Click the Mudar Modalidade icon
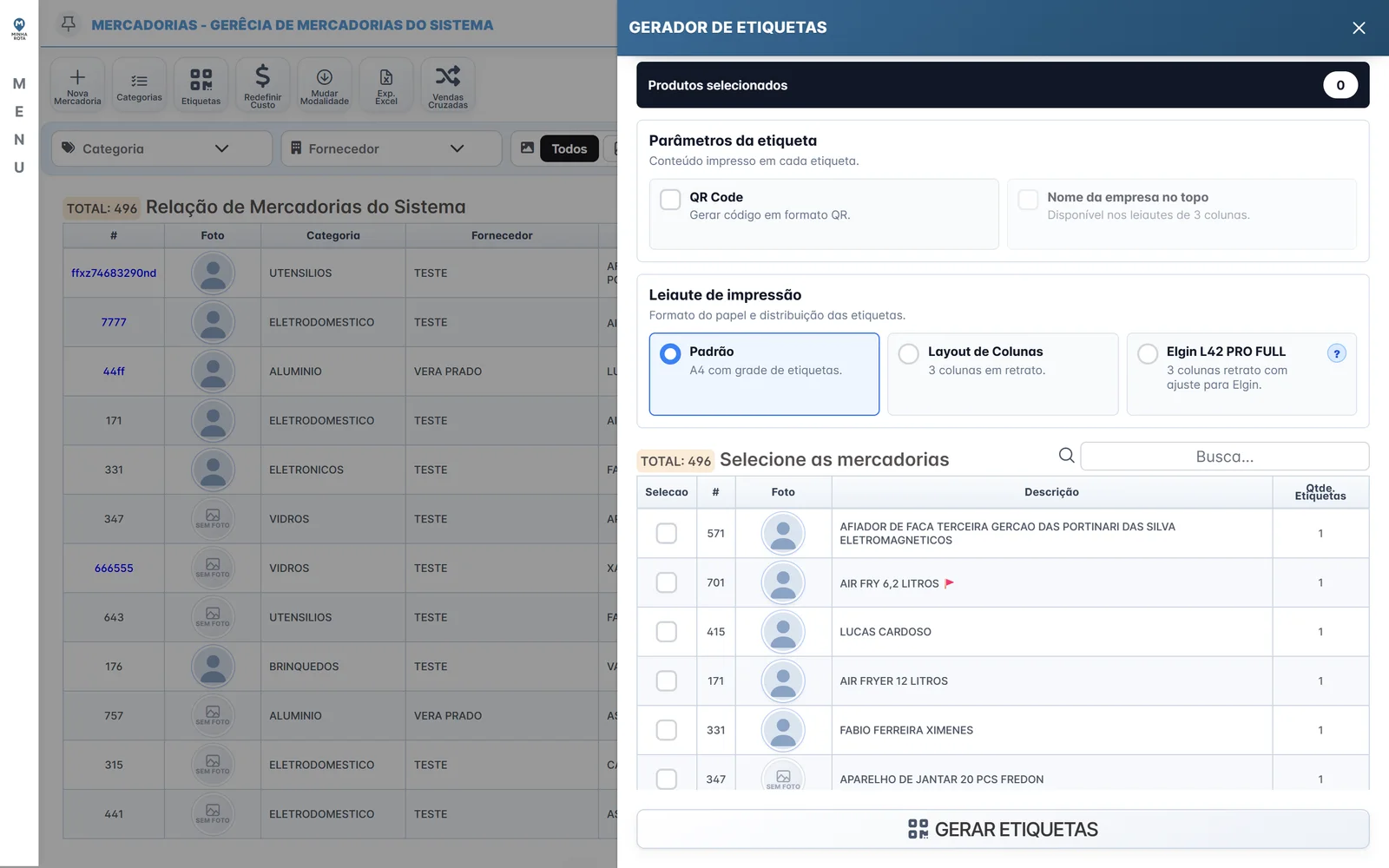This screenshot has width=1389, height=868. pos(324,77)
